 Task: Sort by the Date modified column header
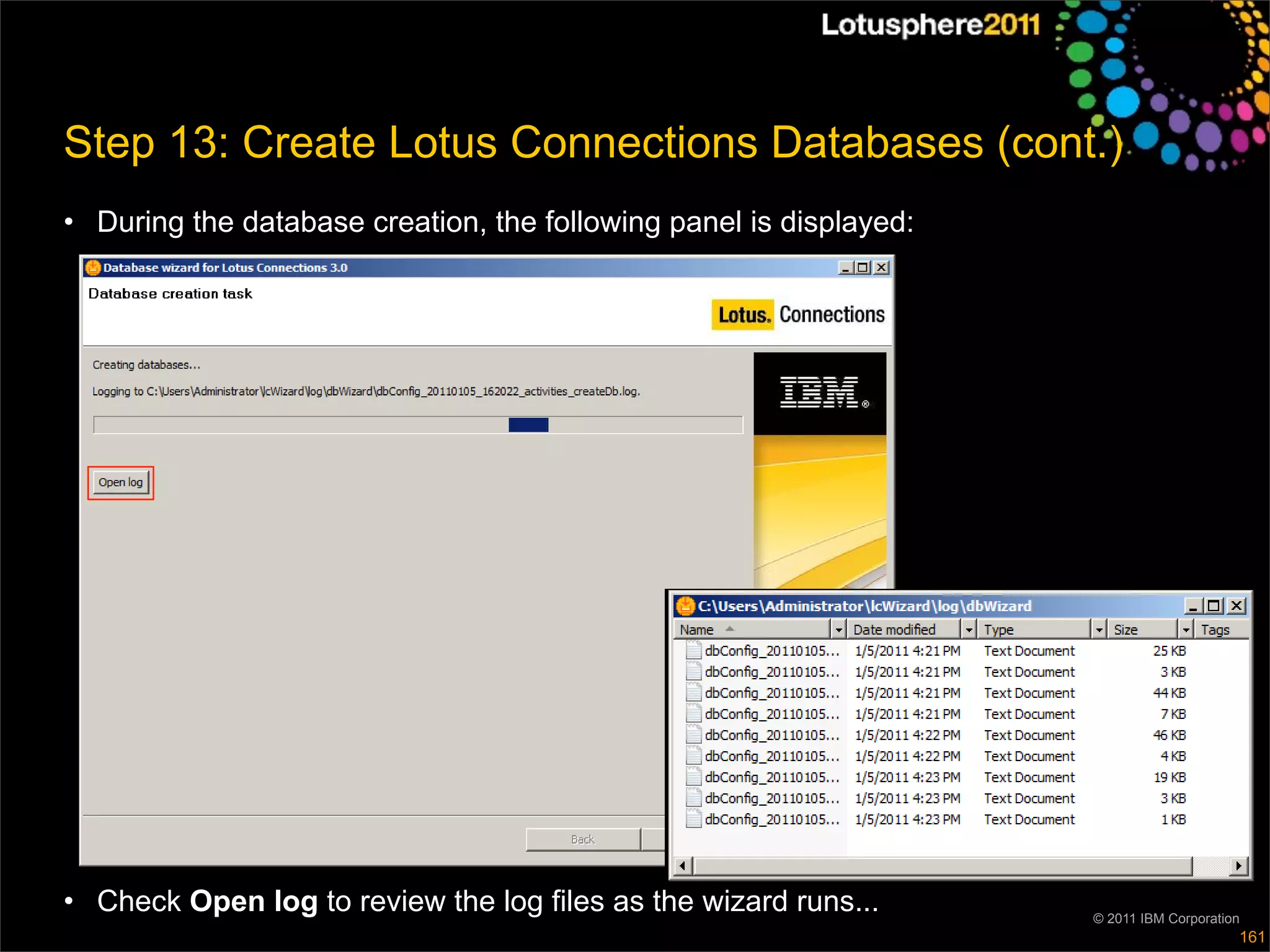pos(904,630)
